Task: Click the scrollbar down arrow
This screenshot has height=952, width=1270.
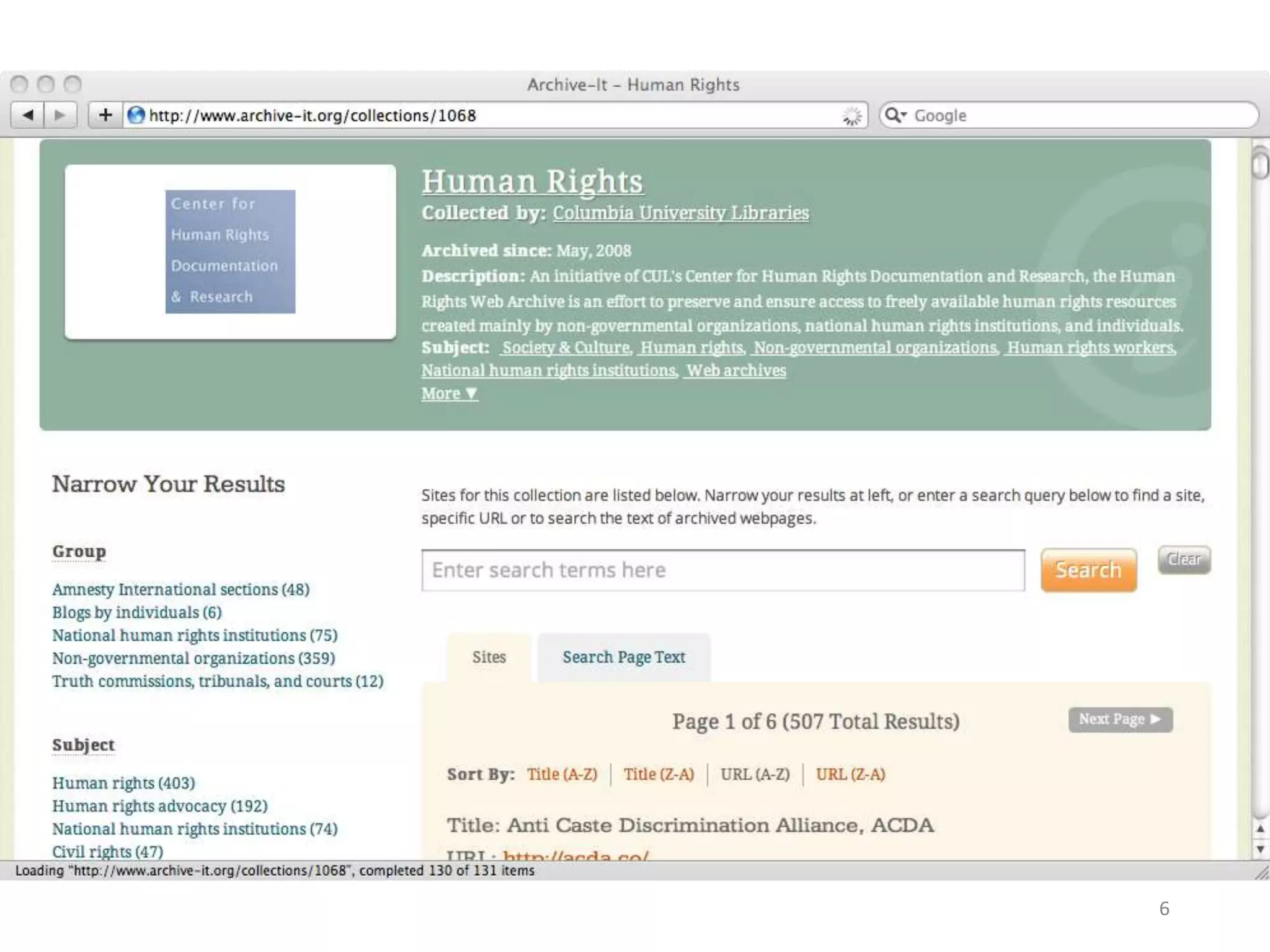Action: (1260, 849)
